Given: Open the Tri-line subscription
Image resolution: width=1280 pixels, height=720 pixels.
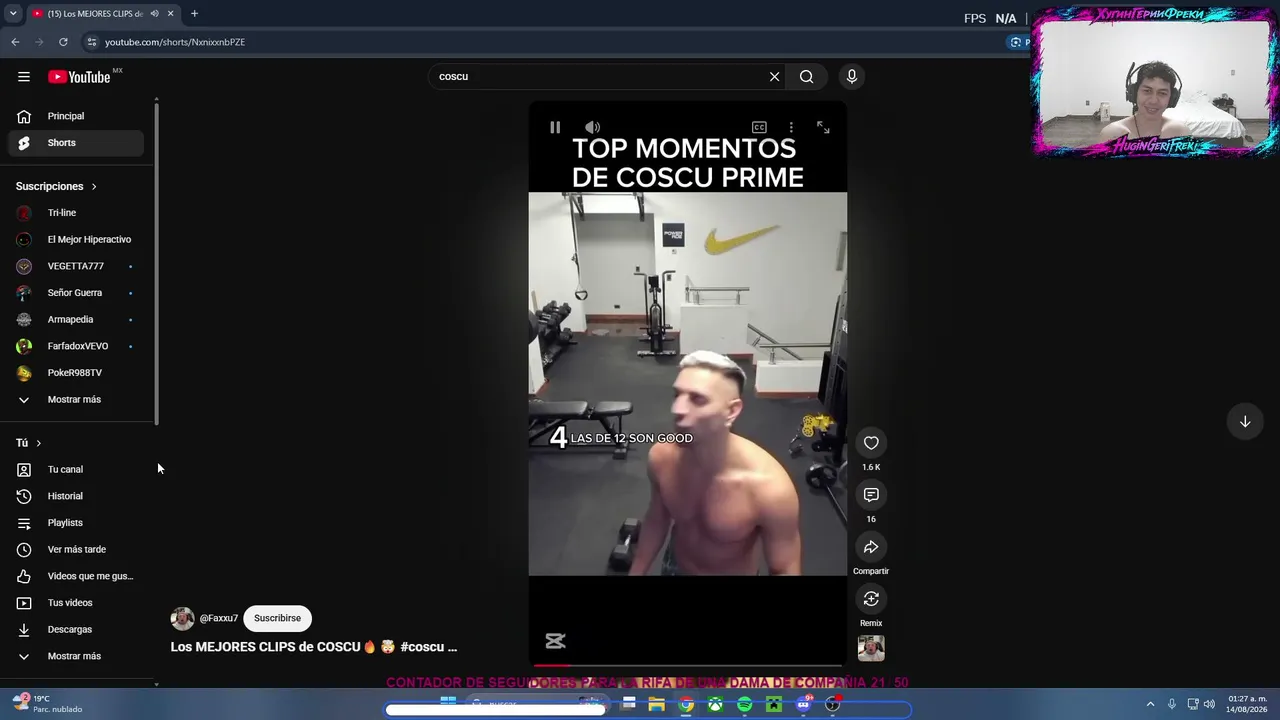Looking at the screenshot, I should pos(76,213).
